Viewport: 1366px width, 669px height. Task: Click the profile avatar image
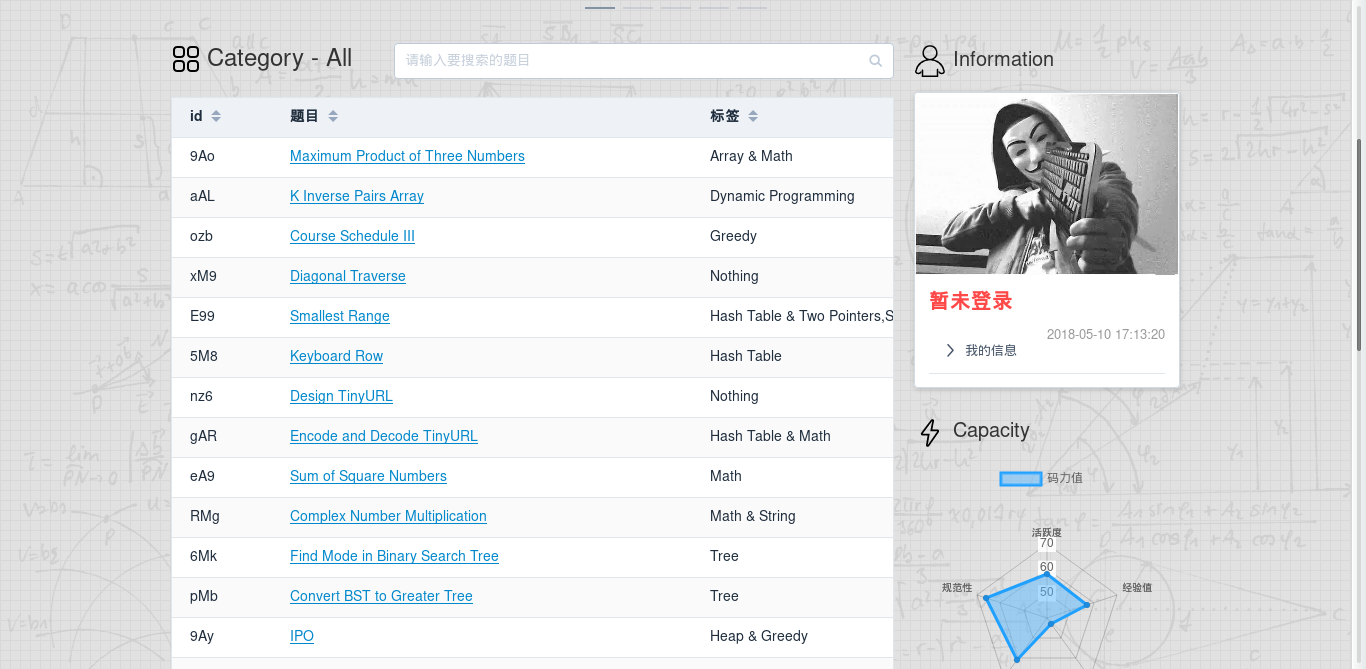click(1047, 184)
